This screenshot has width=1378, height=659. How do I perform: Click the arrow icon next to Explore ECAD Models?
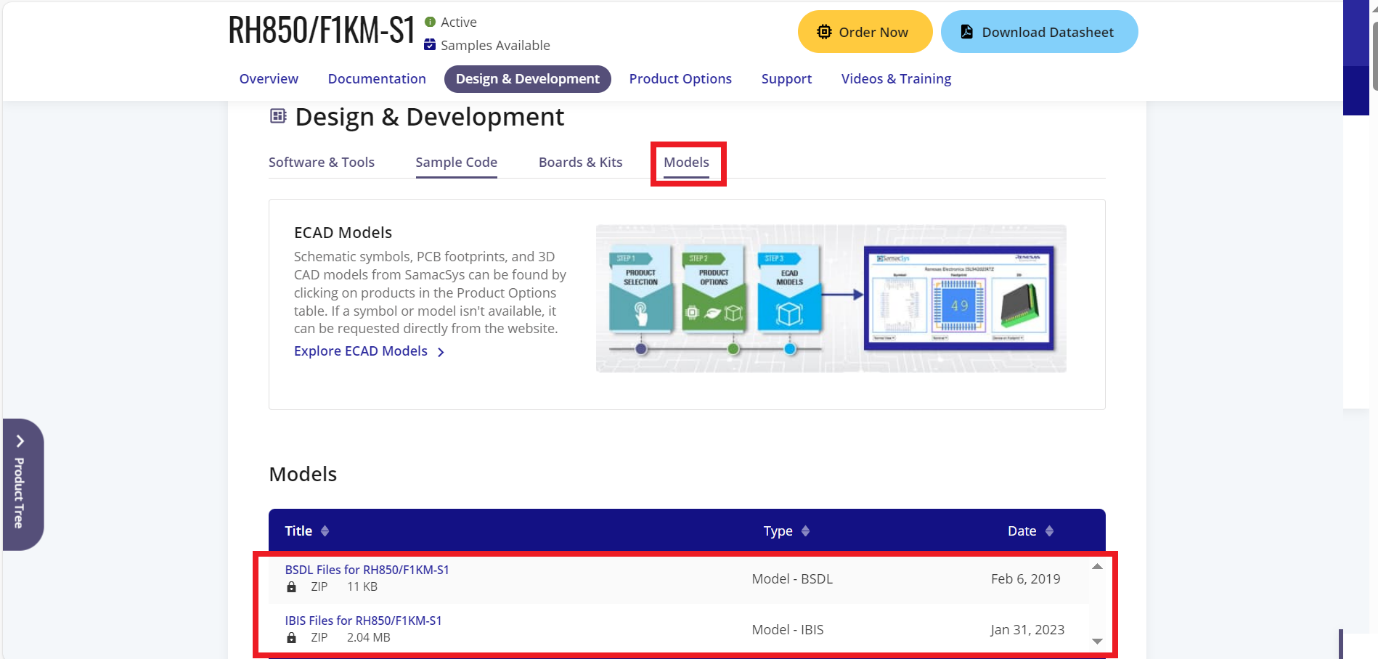[x=441, y=351]
